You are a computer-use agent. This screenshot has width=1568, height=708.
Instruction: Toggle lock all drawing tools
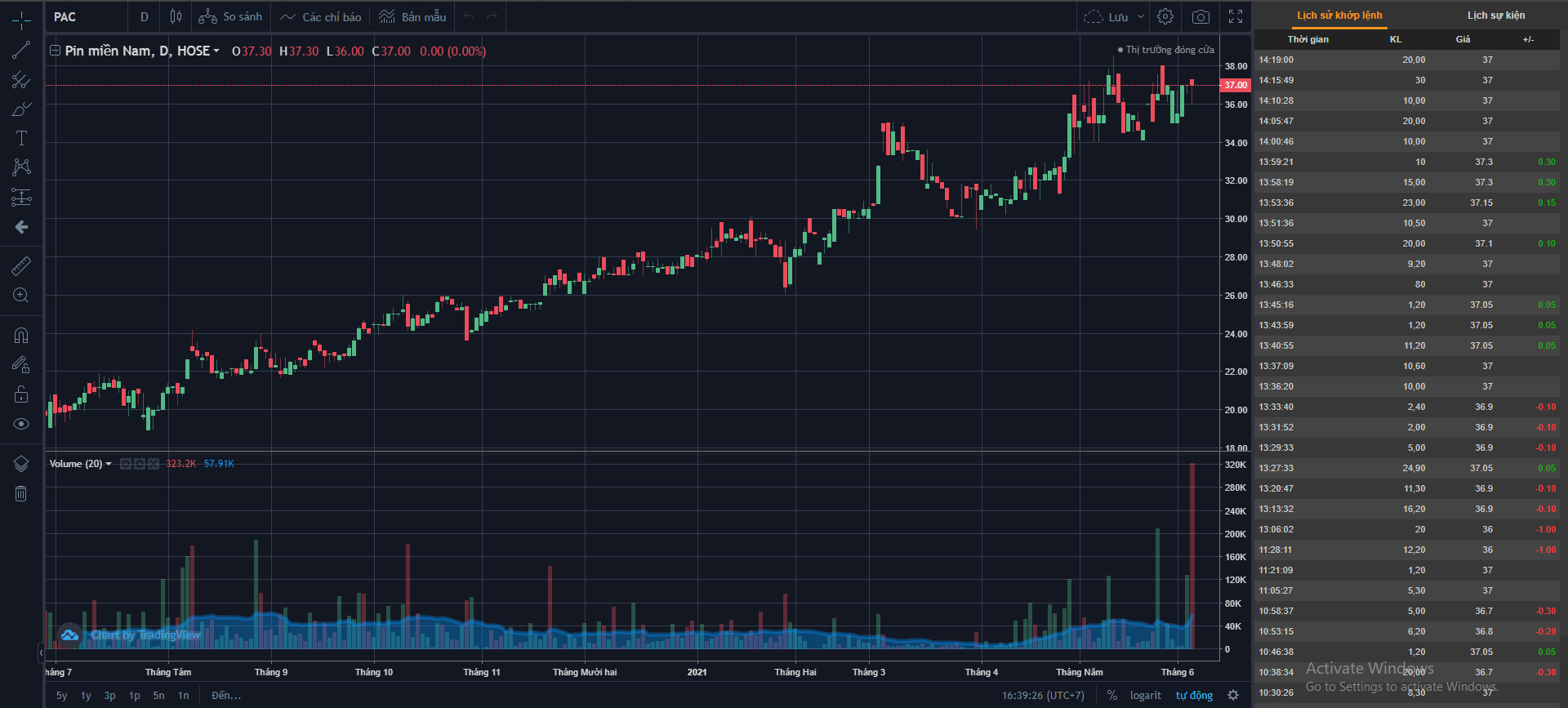[21, 394]
